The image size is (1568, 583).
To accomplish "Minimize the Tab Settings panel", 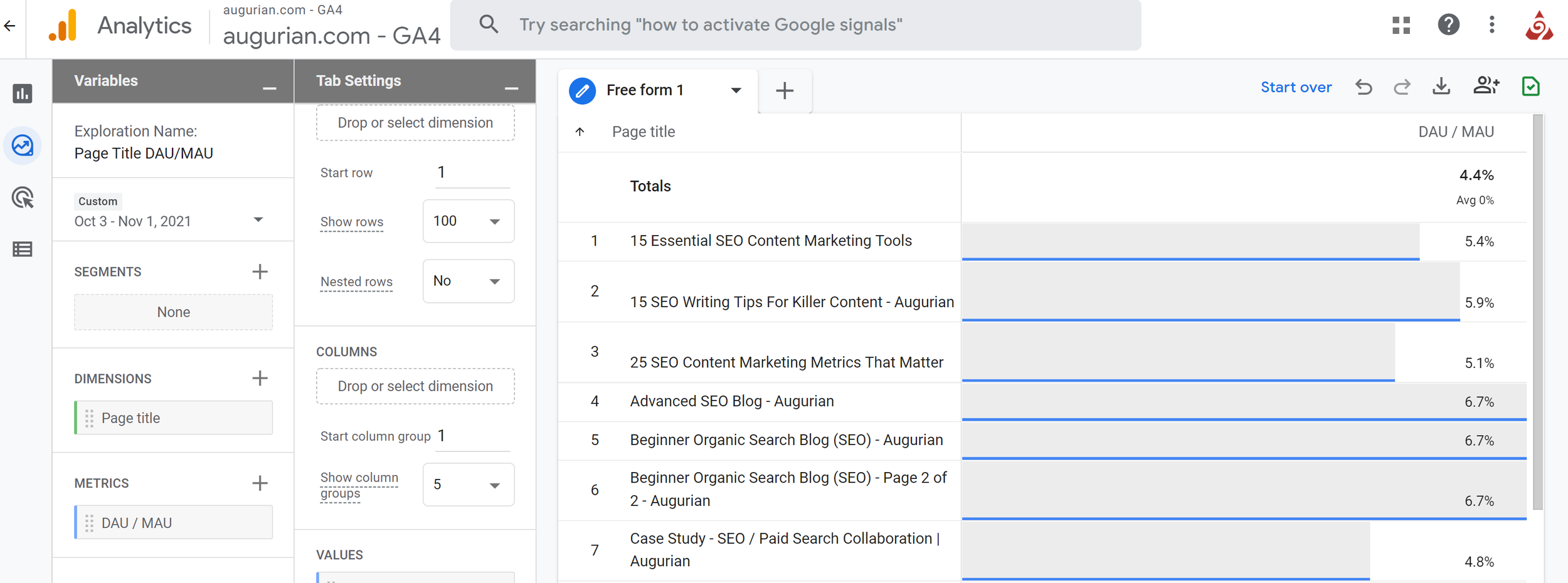I will coord(512,88).
